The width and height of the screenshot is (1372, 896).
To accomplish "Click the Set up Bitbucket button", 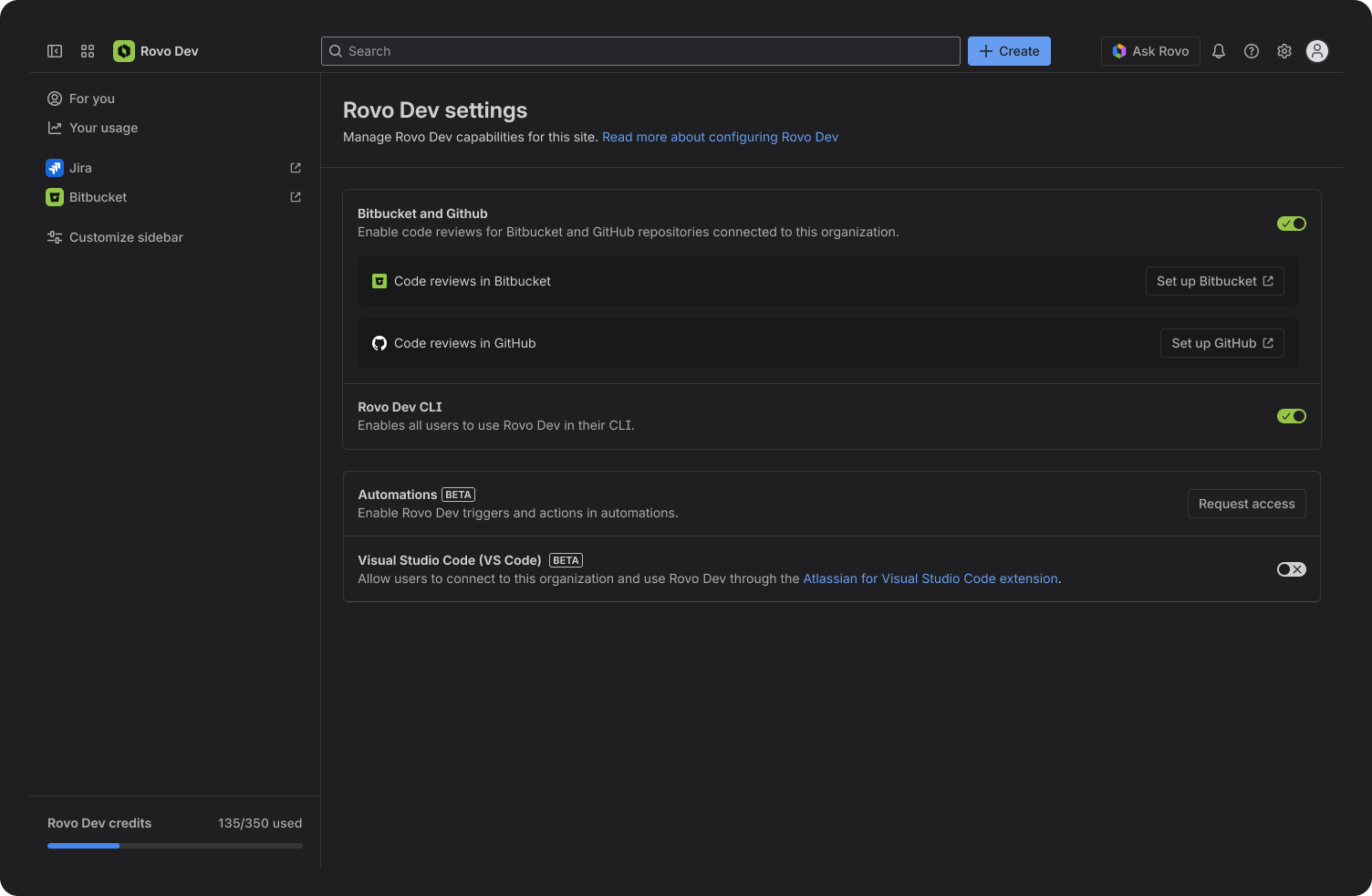I will (x=1214, y=281).
